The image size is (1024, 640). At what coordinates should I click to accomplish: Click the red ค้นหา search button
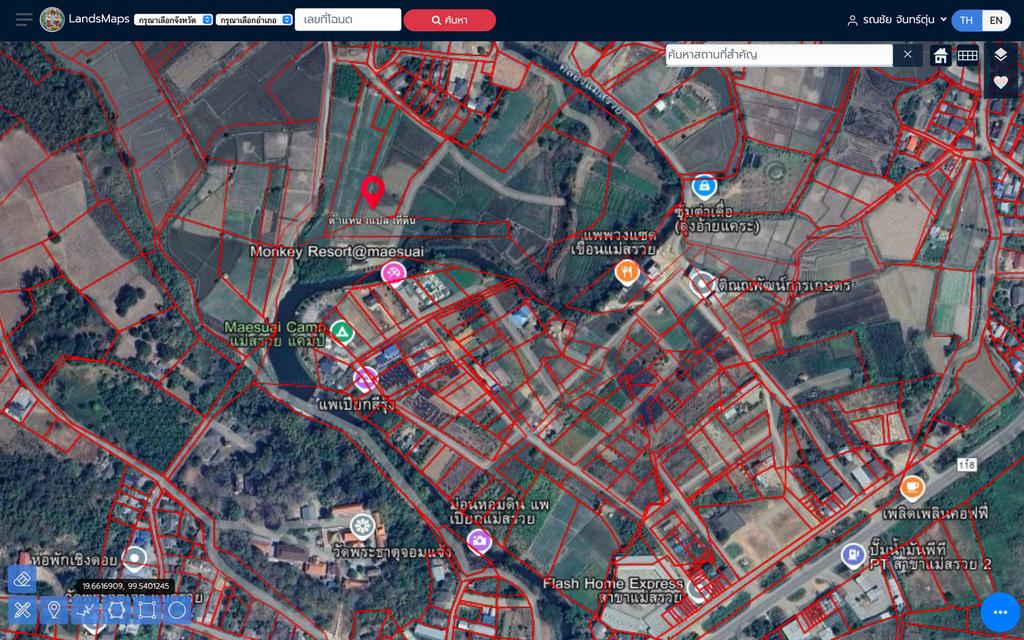tap(449, 20)
